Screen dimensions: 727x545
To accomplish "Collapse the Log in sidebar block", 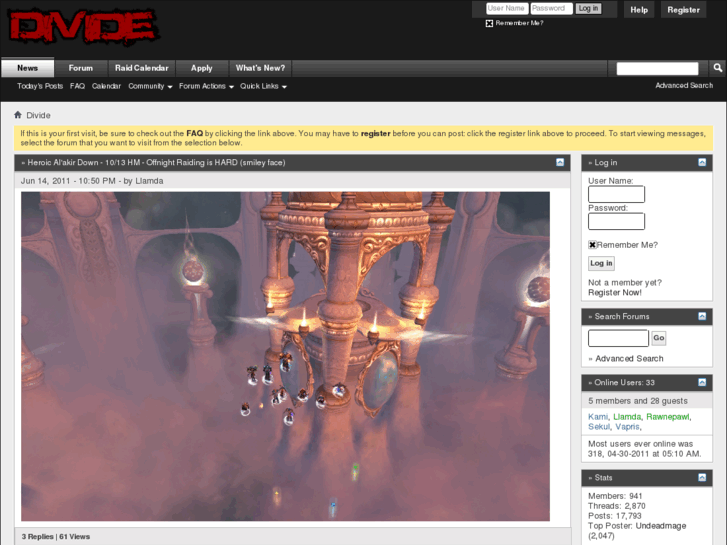I will coord(702,162).
